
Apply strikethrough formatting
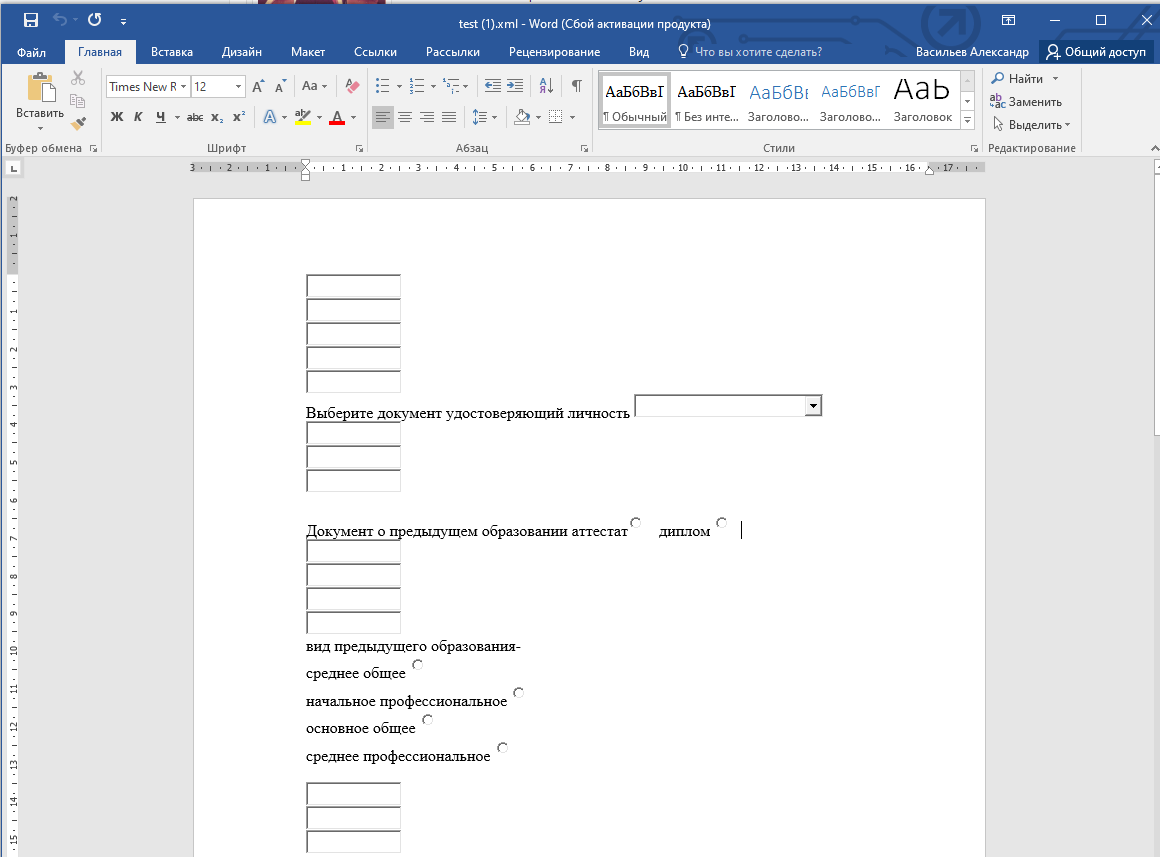(195, 117)
